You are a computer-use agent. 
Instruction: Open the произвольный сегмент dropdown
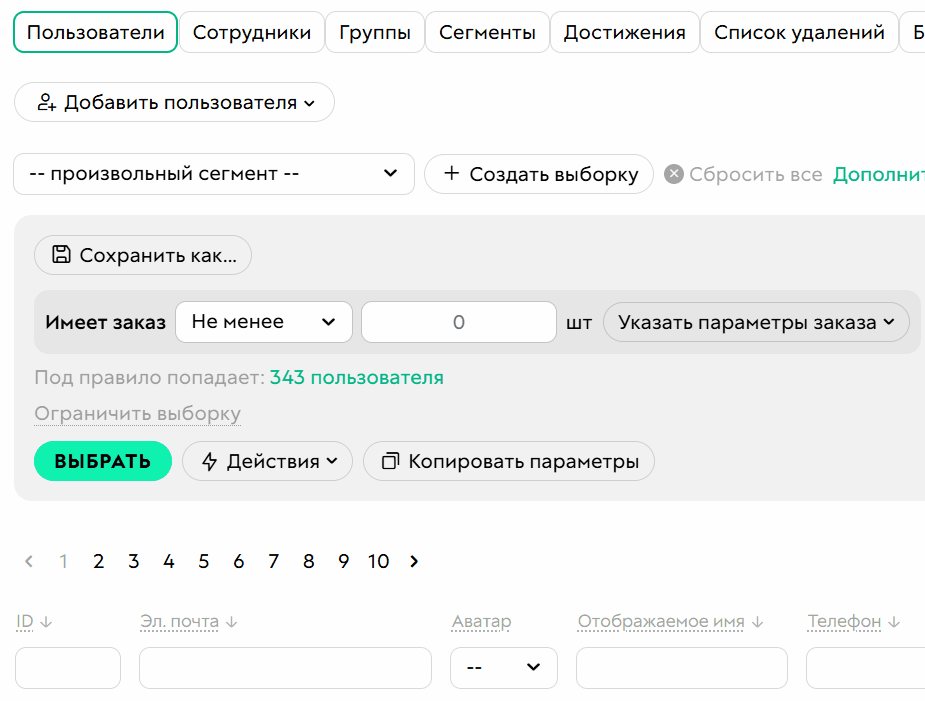[x=213, y=174]
